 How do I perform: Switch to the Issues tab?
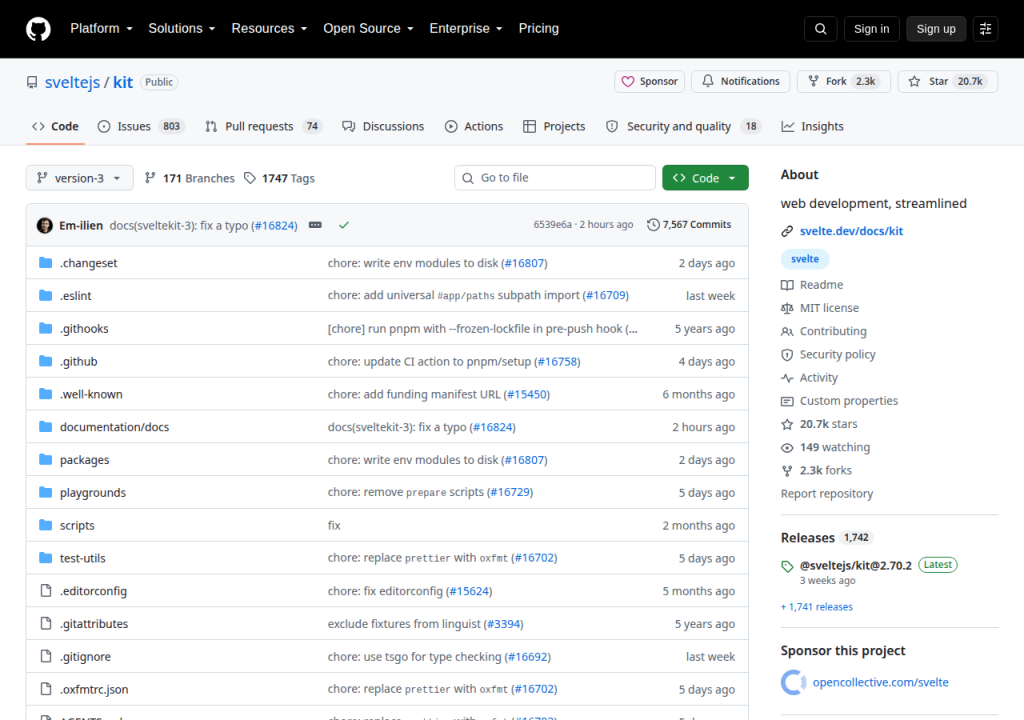point(141,127)
